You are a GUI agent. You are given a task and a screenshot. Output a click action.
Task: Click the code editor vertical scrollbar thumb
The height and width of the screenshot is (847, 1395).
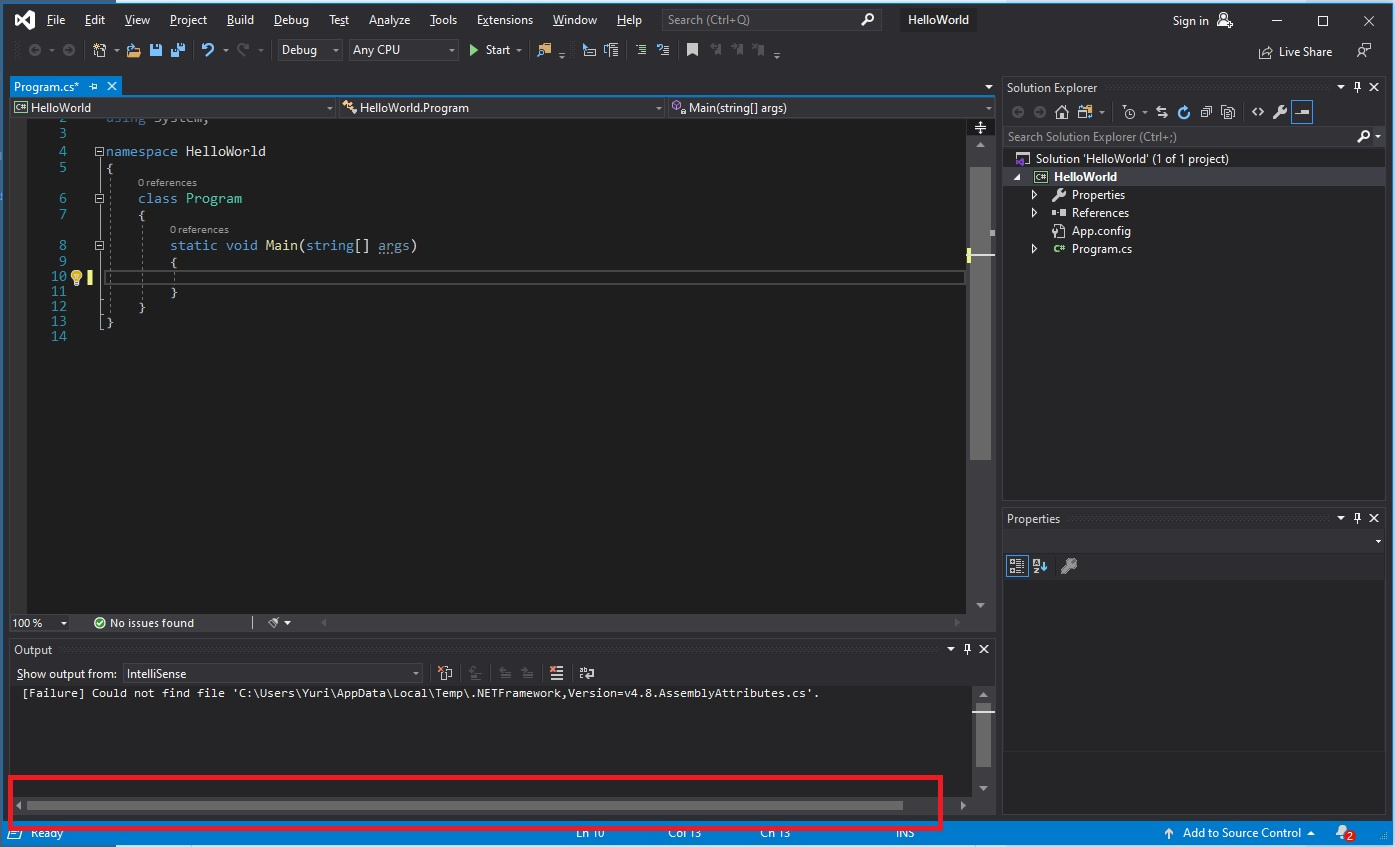(980, 314)
